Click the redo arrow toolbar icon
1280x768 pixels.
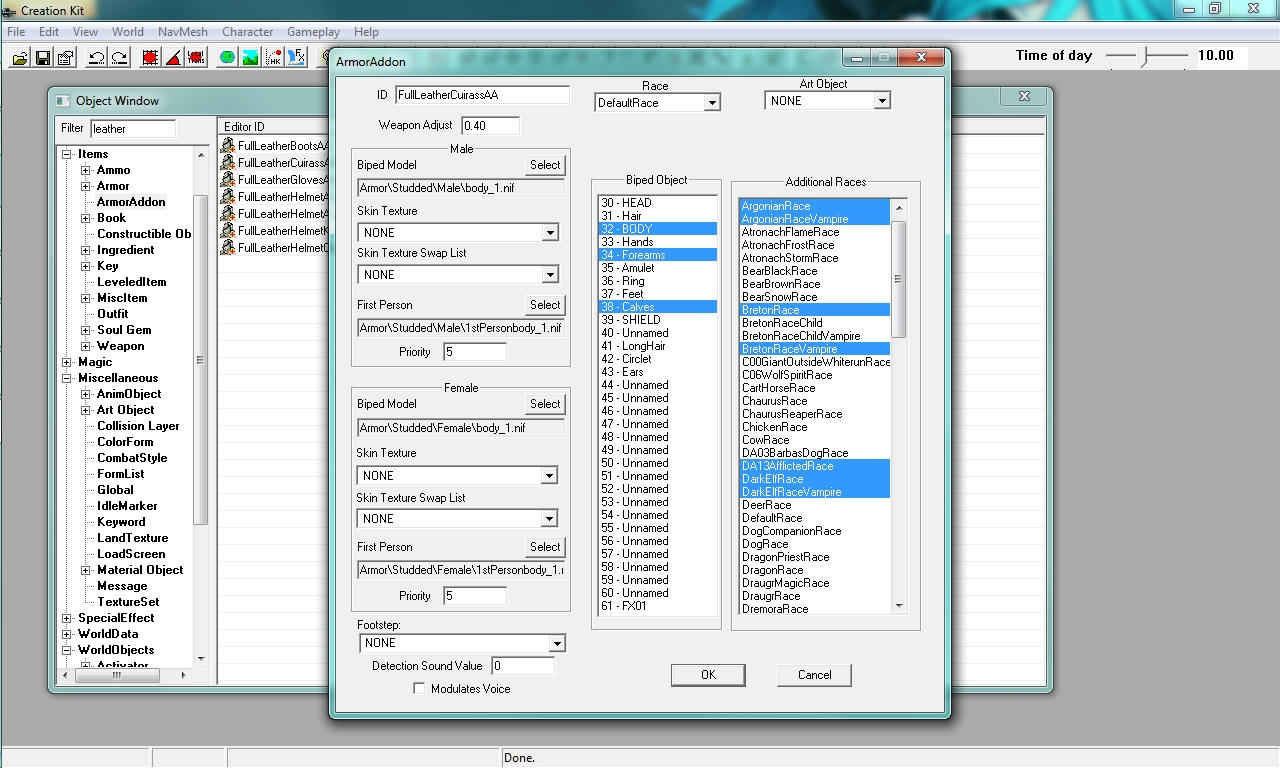pos(119,58)
